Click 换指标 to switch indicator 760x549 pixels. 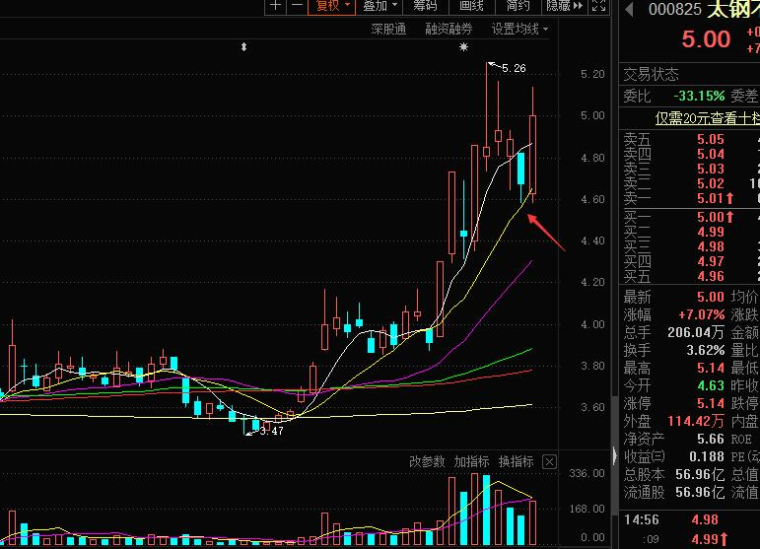click(516, 461)
